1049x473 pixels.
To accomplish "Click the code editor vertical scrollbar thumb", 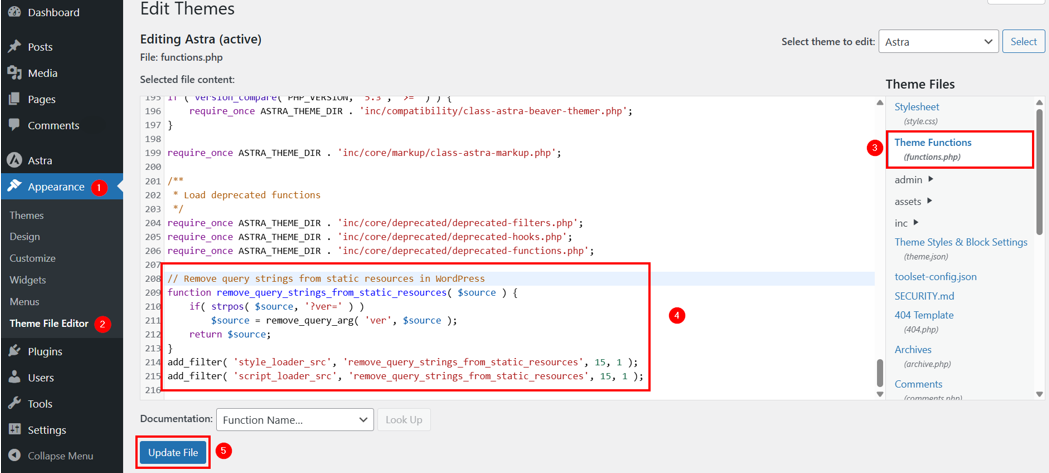I will pos(880,373).
